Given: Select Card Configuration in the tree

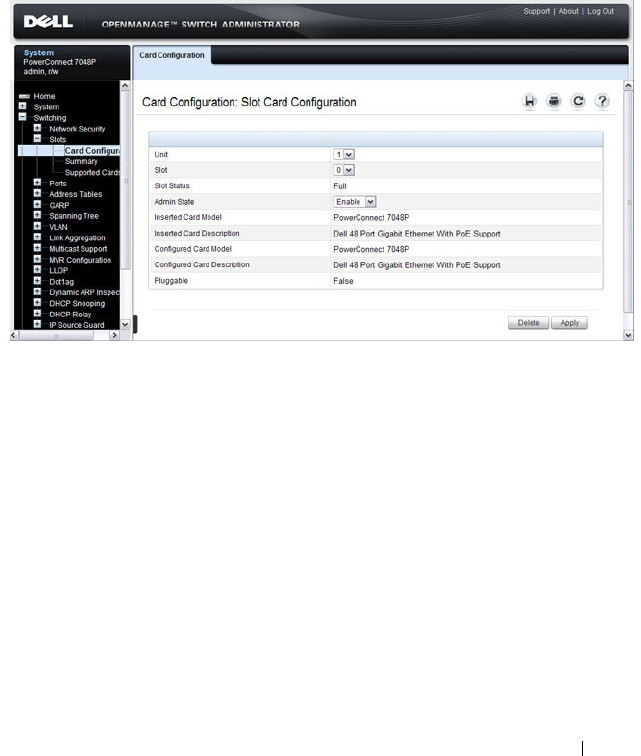Looking at the screenshot, I should [92, 150].
